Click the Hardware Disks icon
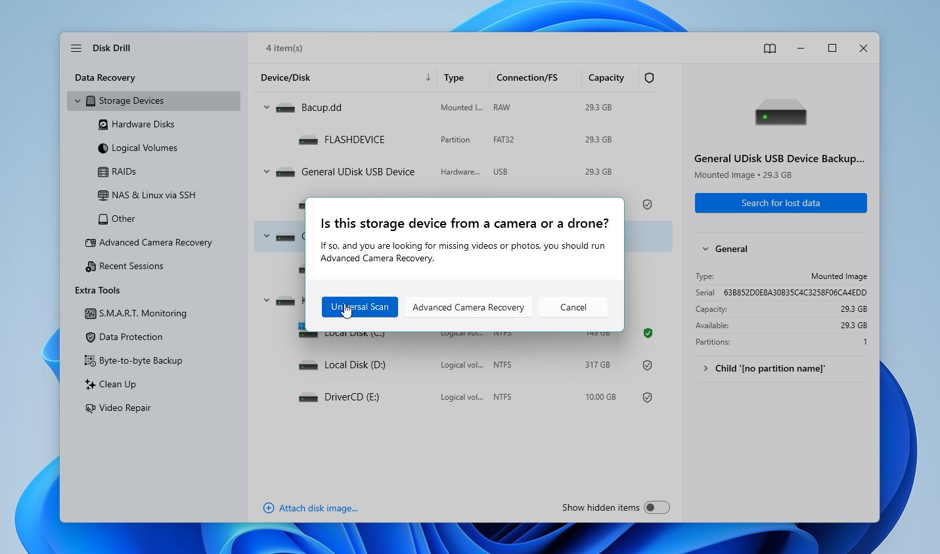Viewport: 940px width, 554px height. click(103, 124)
